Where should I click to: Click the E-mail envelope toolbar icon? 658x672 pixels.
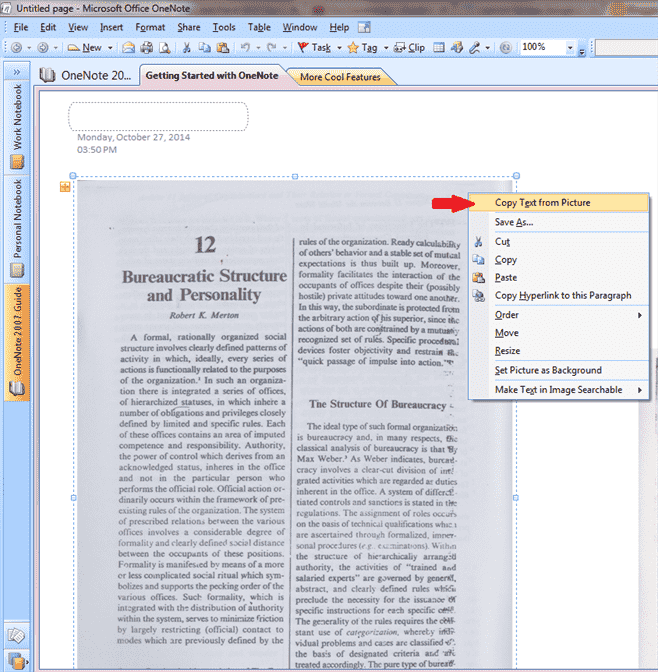coord(128,48)
